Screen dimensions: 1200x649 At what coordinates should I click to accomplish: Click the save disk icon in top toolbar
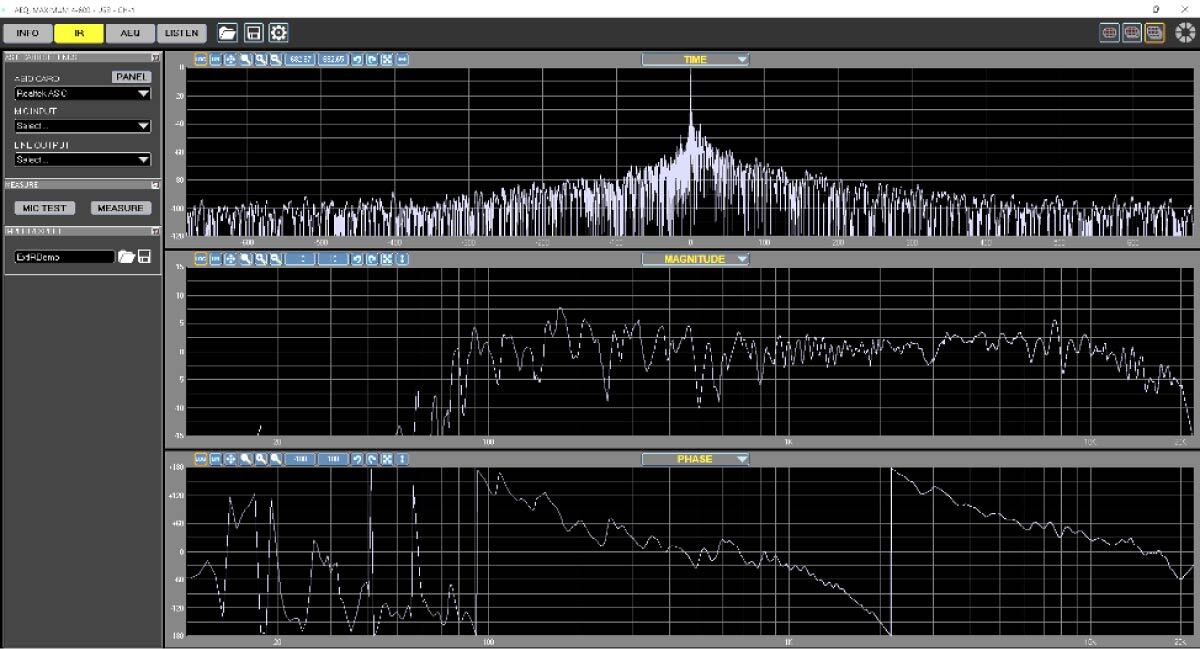point(253,33)
